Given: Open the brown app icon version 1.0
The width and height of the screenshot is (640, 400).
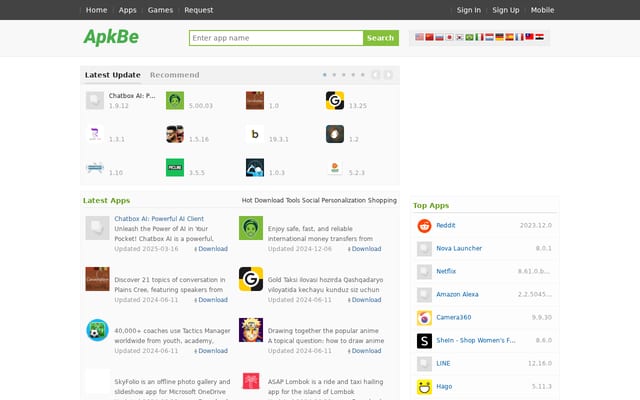Looking at the screenshot, I should [x=255, y=100].
